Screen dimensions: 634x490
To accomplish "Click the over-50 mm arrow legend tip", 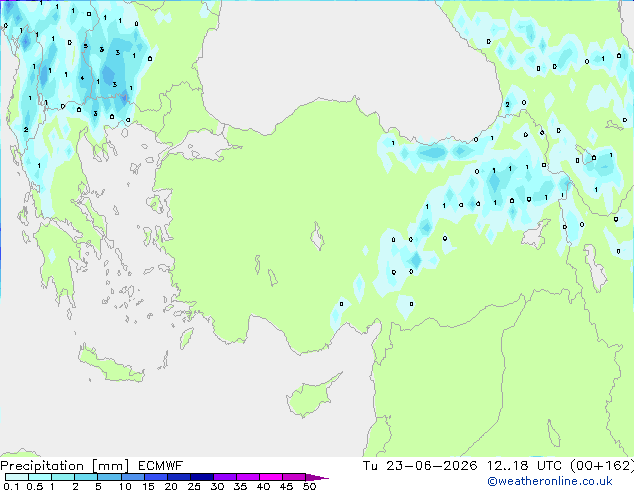I will (317, 477).
